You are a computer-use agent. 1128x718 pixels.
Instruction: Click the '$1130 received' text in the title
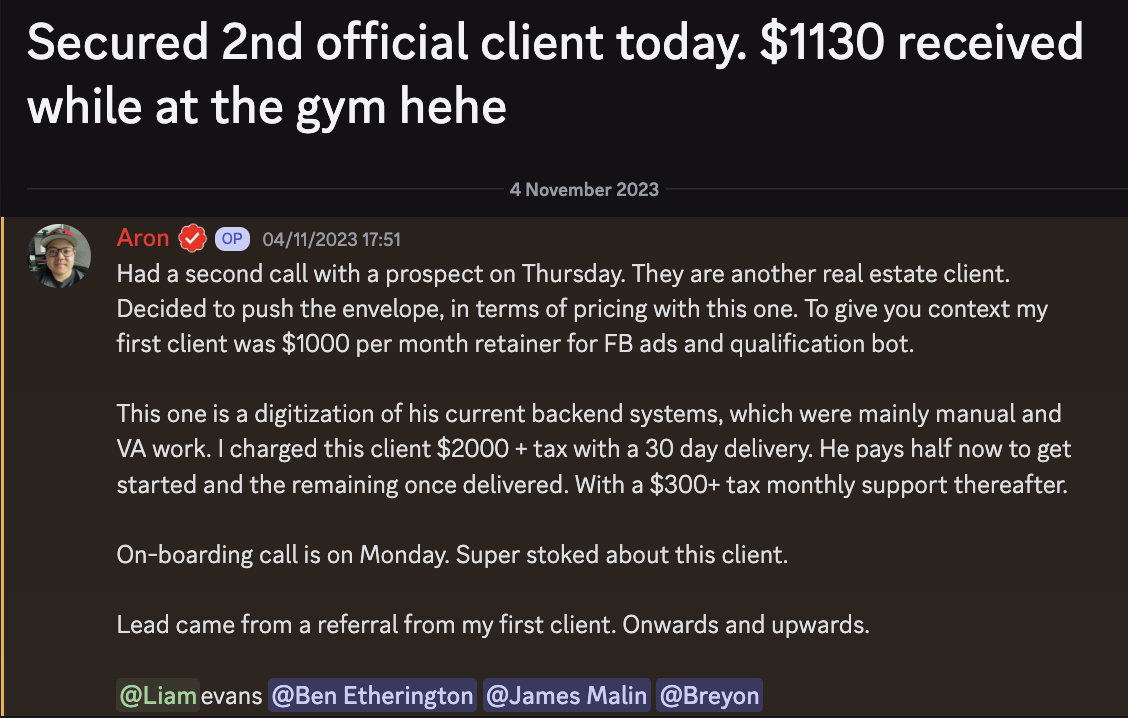click(922, 42)
